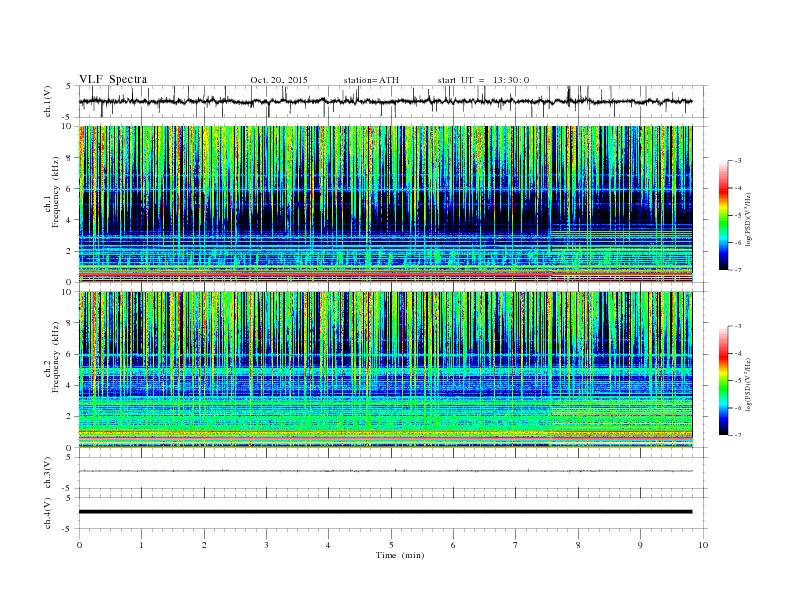
Task: Click the "Time (min)" axis title
Action: click(400, 555)
